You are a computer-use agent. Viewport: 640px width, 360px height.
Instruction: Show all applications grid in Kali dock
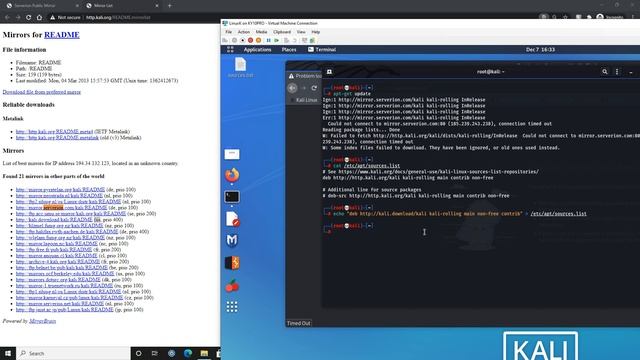(x=232, y=307)
